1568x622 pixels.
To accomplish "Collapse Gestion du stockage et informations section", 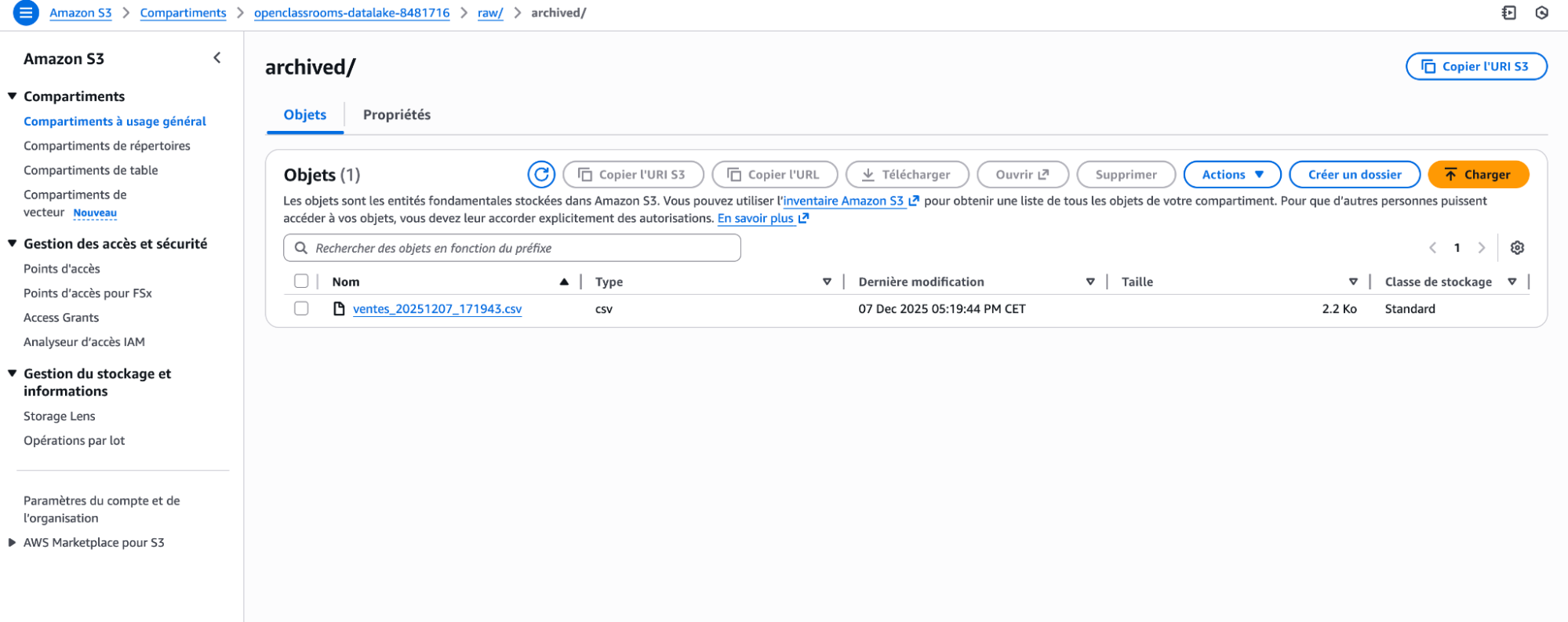I will [x=12, y=373].
